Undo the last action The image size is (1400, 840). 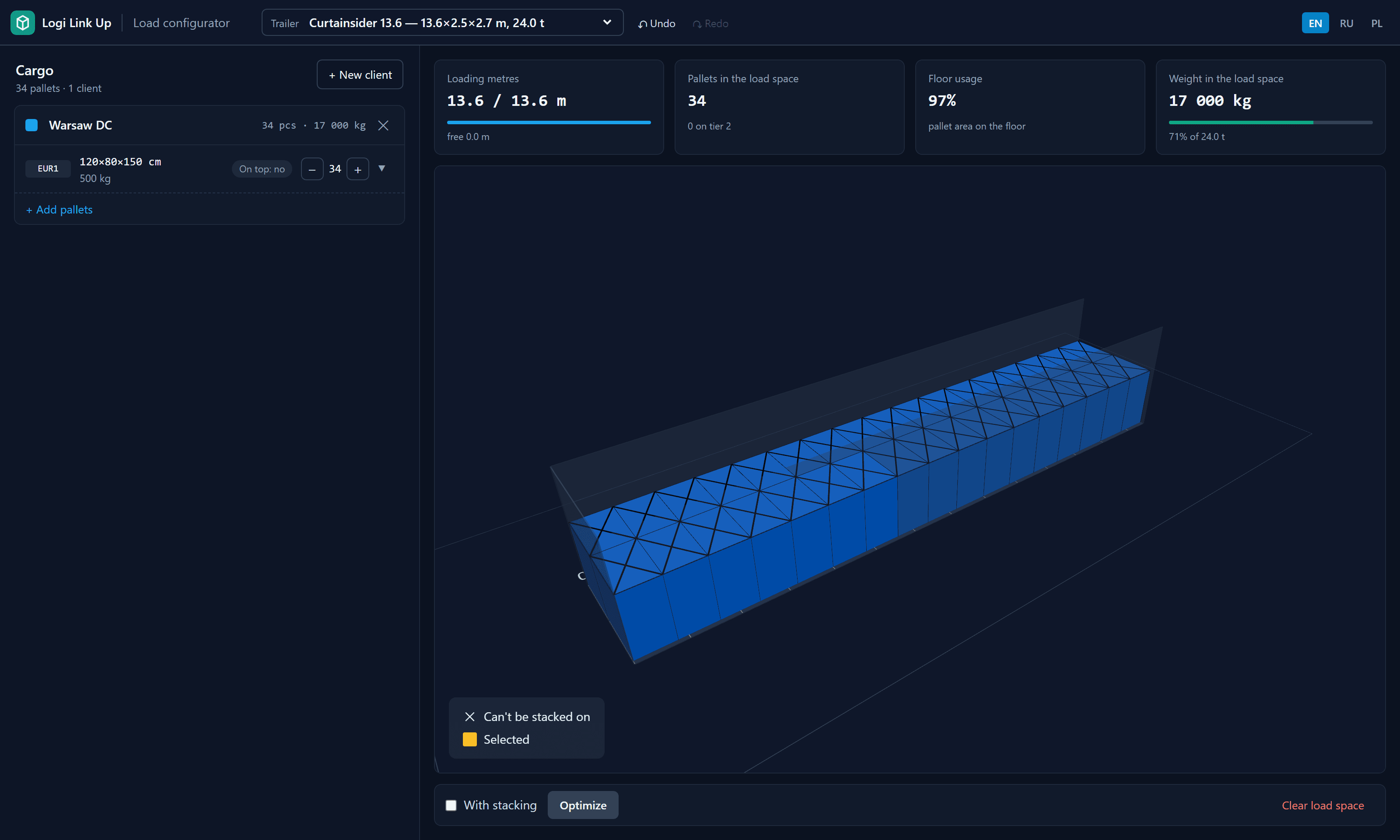[656, 23]
